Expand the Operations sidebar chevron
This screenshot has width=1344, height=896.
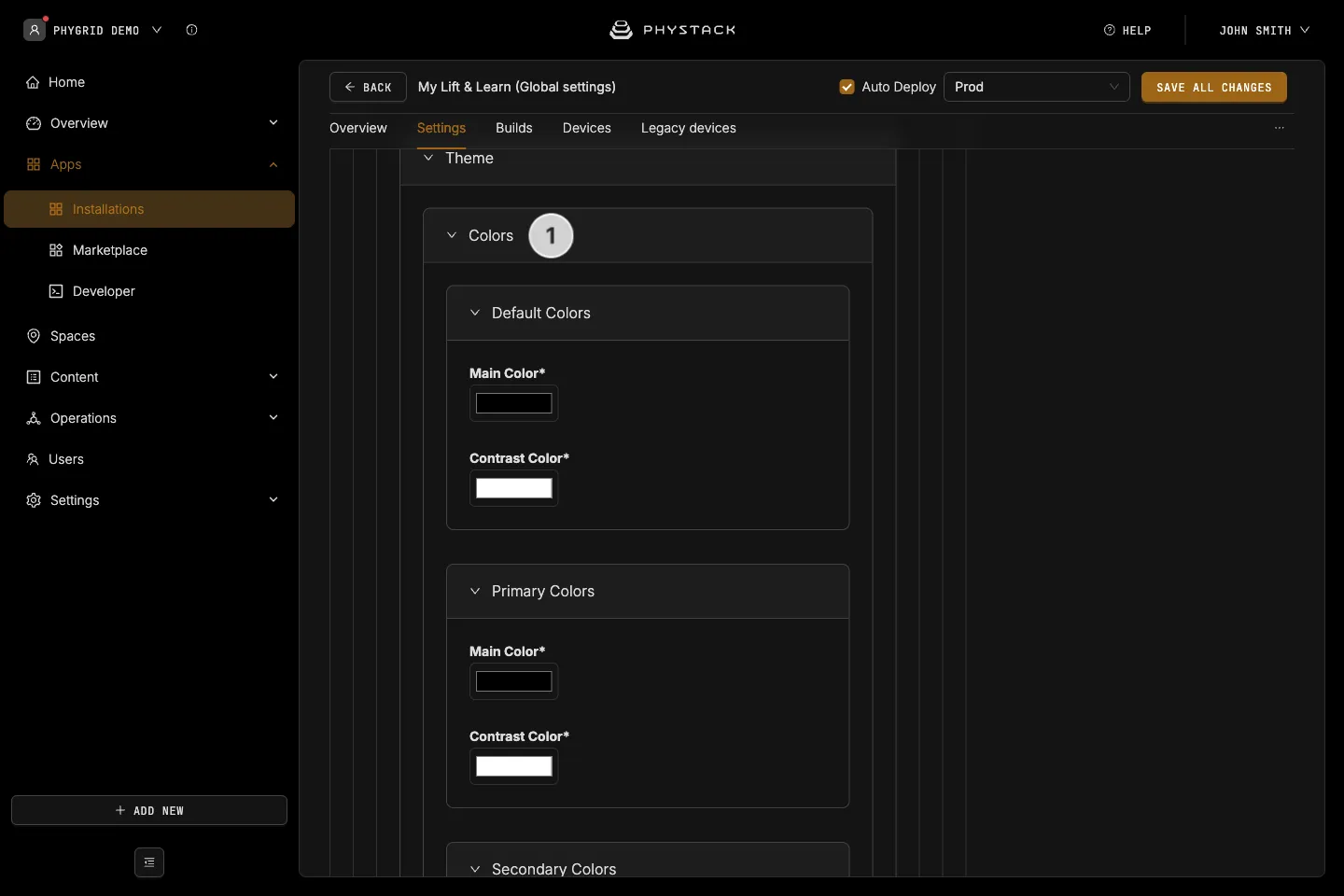(x=273, y=418)
